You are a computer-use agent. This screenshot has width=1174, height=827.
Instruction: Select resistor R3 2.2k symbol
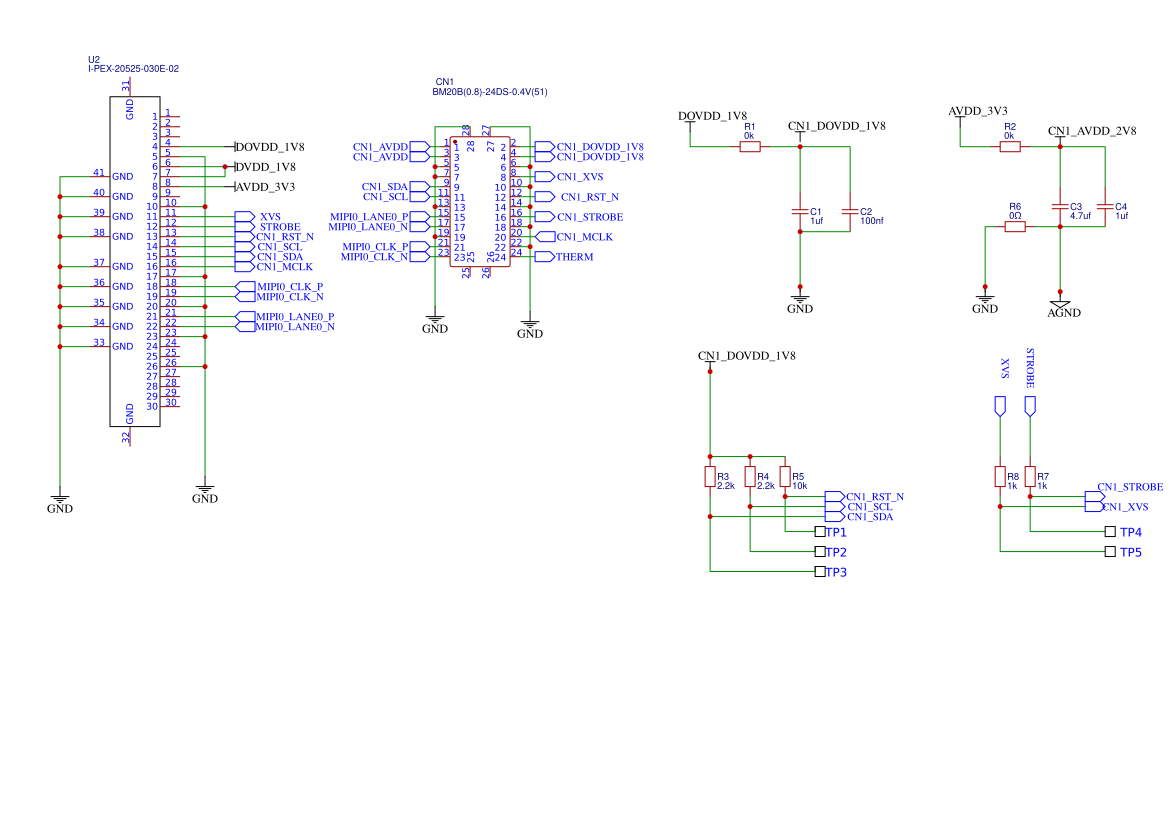pos(710,476)
